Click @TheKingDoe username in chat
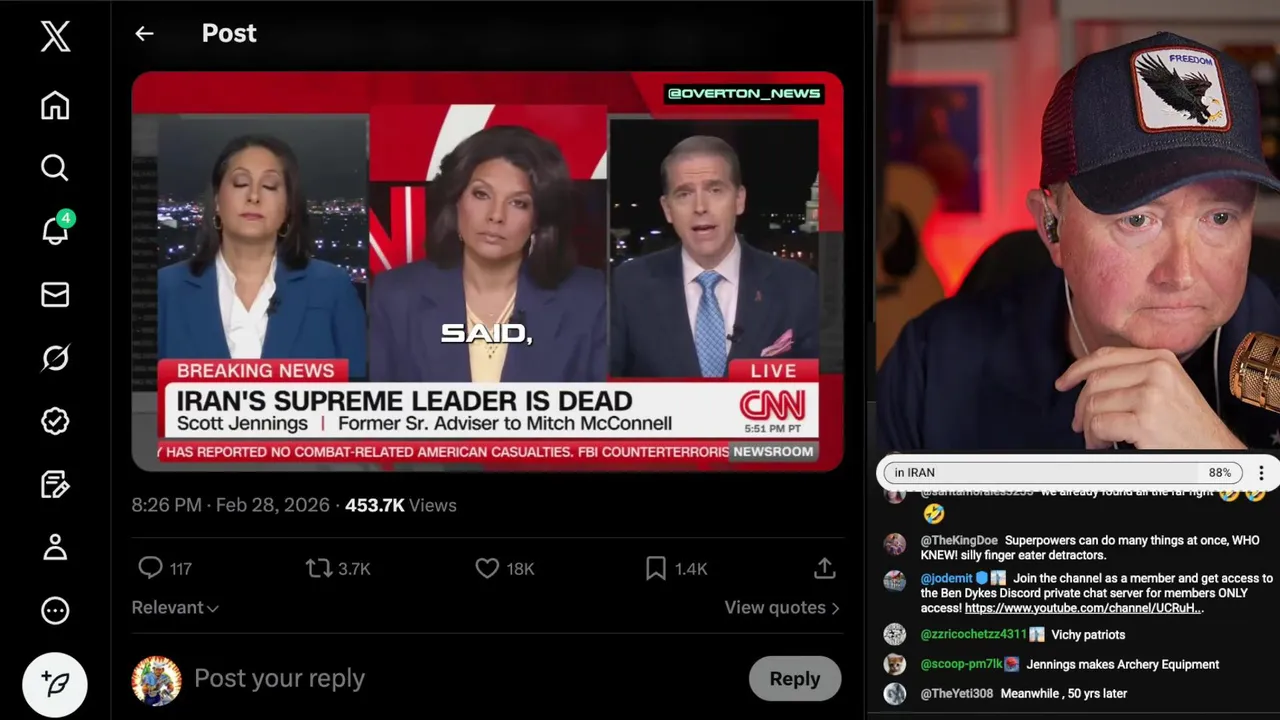The width and height of the screenshot is (1280, 720). pyautogui.click(x=959, y=540)
